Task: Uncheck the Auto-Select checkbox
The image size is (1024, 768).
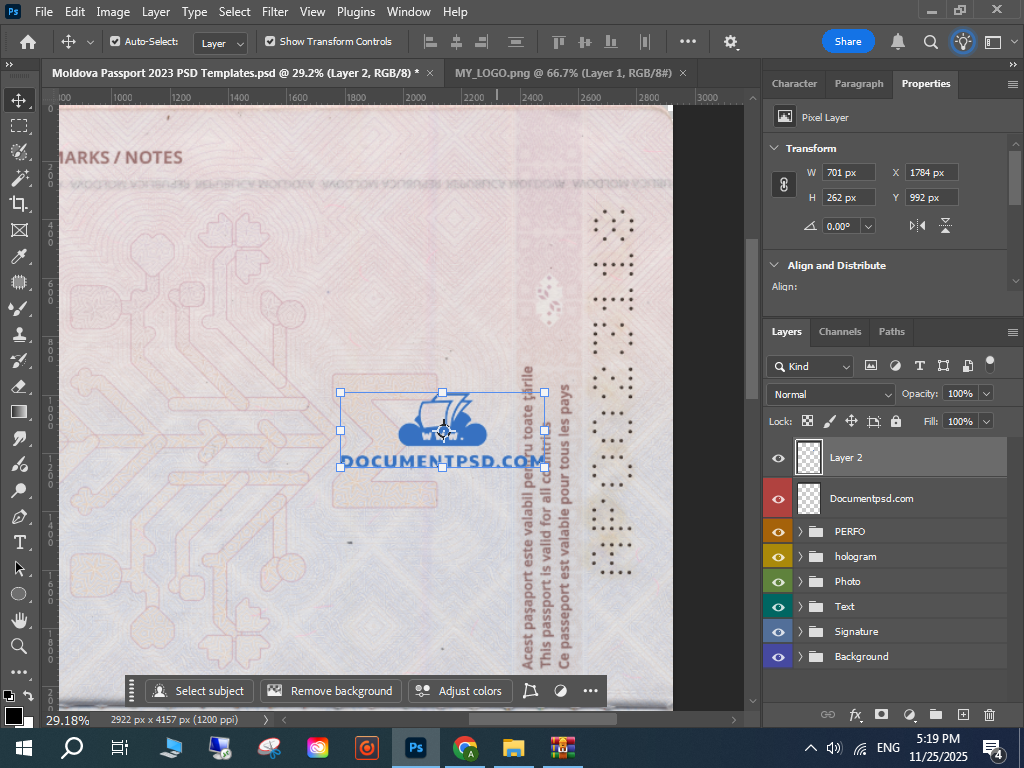Action: 115,42
